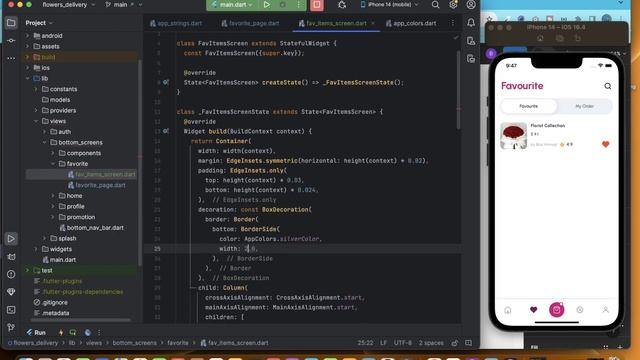Click the UTF-8 encoding in status bar
This screenshot has width=640, height=360.
tap(402, 343)
